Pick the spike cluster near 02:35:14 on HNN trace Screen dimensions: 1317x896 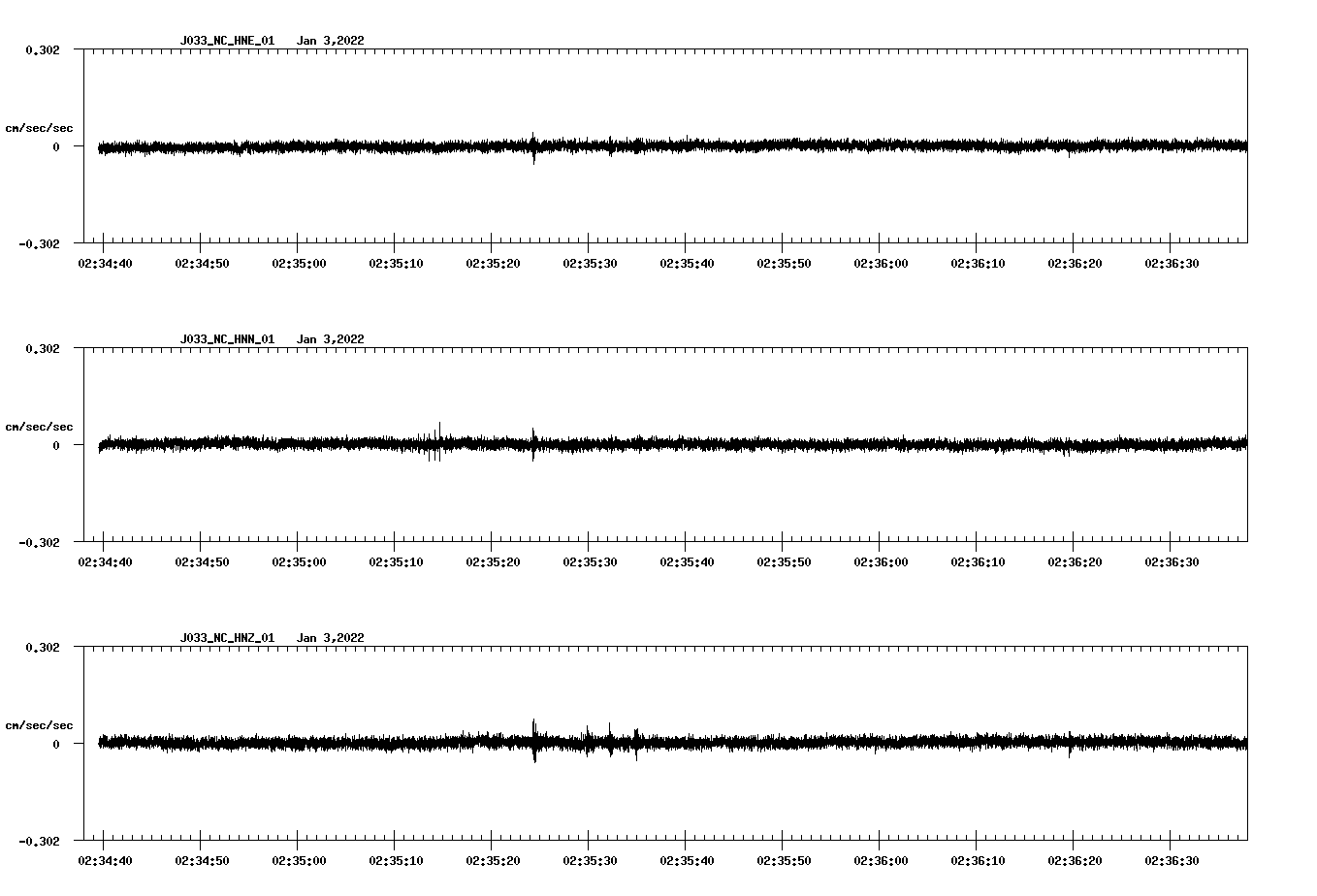pos(434,443)
